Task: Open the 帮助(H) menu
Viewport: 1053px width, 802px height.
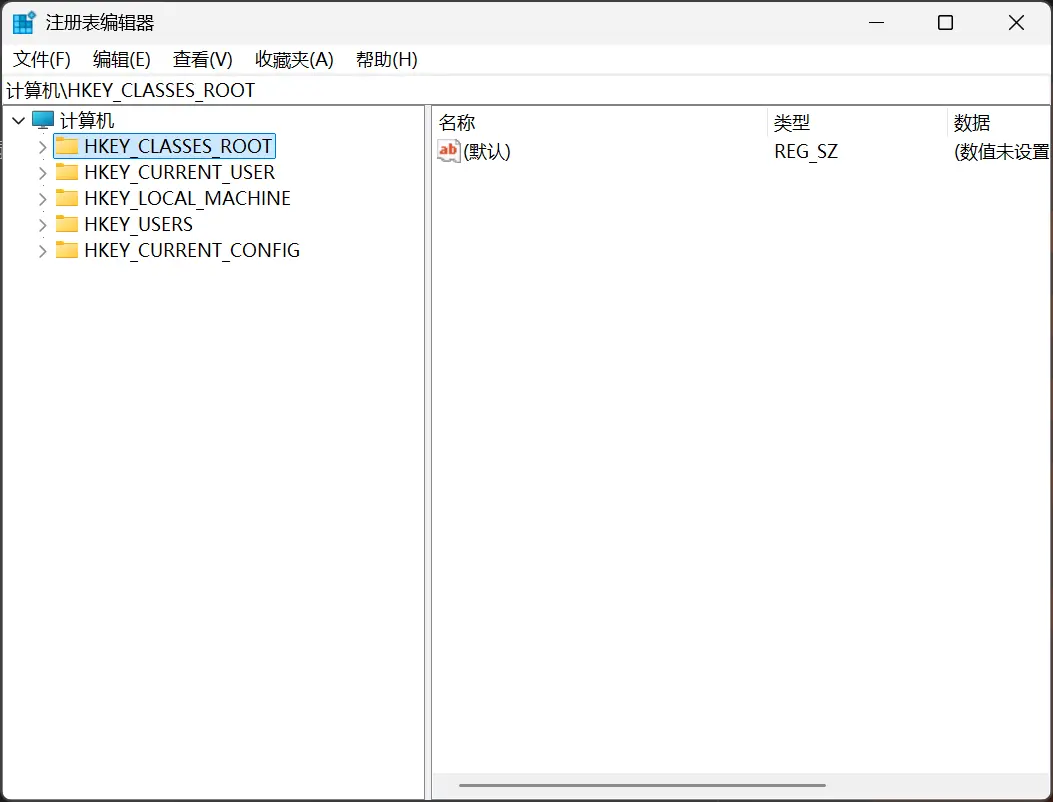Action: tap(386, 59)
